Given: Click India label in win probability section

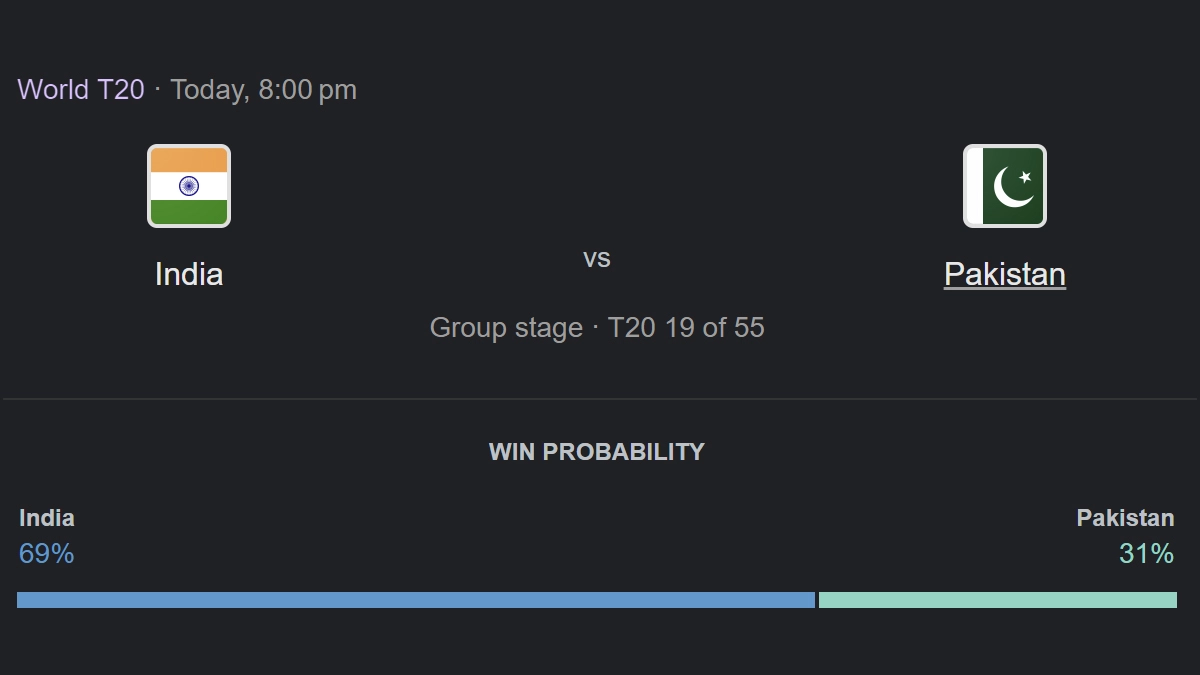Looking at the screenshot, I should pyautogui.click(x=47, y=518).
